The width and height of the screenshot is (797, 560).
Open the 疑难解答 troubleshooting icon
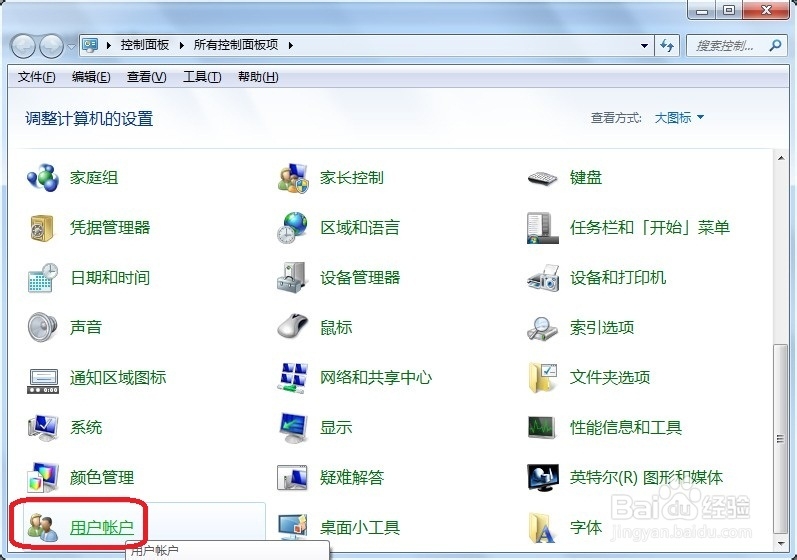(x=292, y=478)
